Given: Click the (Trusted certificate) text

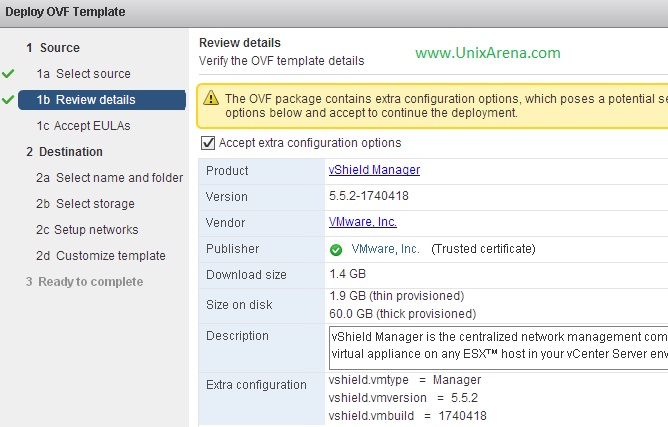Looking at the screenshot, I should 483,249.
